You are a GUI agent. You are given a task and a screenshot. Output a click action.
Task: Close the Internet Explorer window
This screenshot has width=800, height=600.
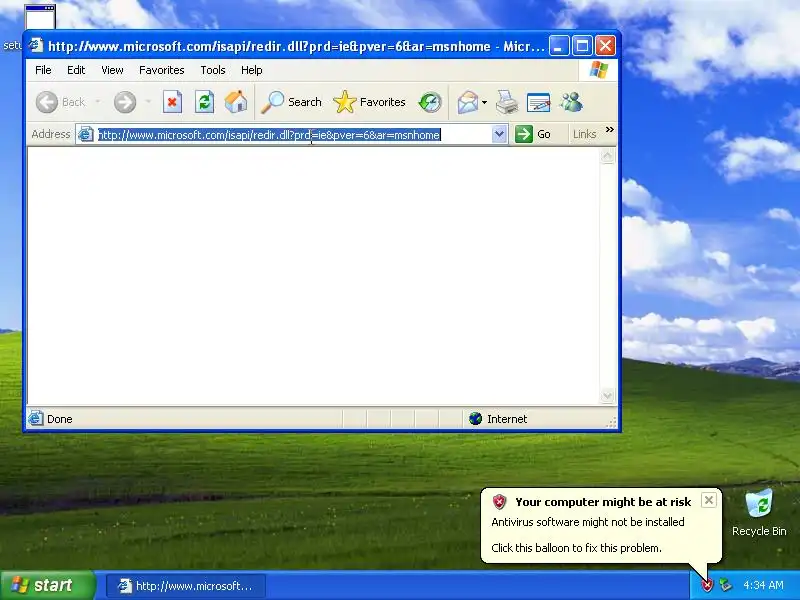click(x=606, y=46)
